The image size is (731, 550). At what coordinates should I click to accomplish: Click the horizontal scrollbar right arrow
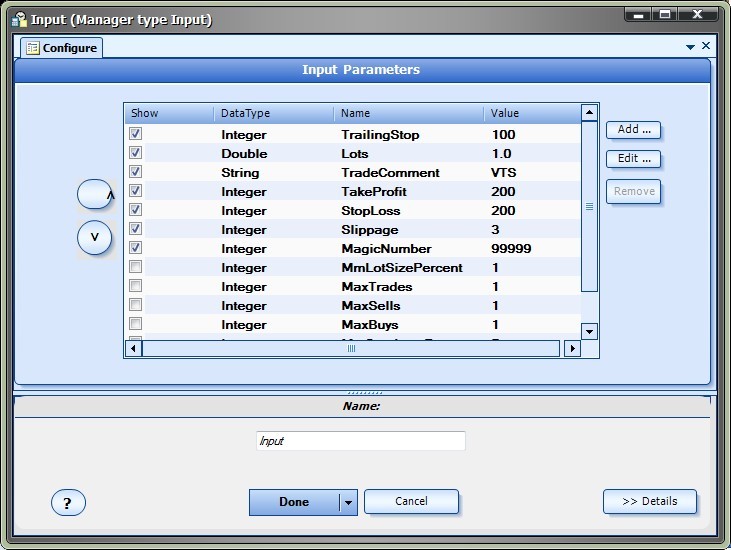[x=572, y=348]
